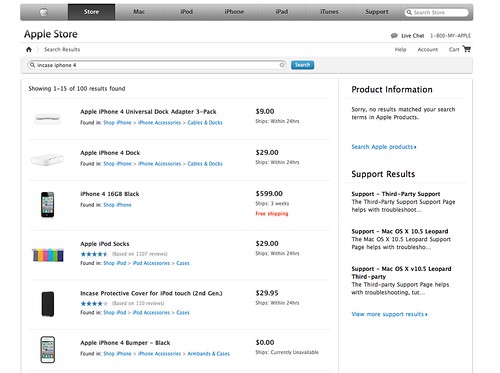
Task: Go to the iPod tab
Action: tap(187, 12)
